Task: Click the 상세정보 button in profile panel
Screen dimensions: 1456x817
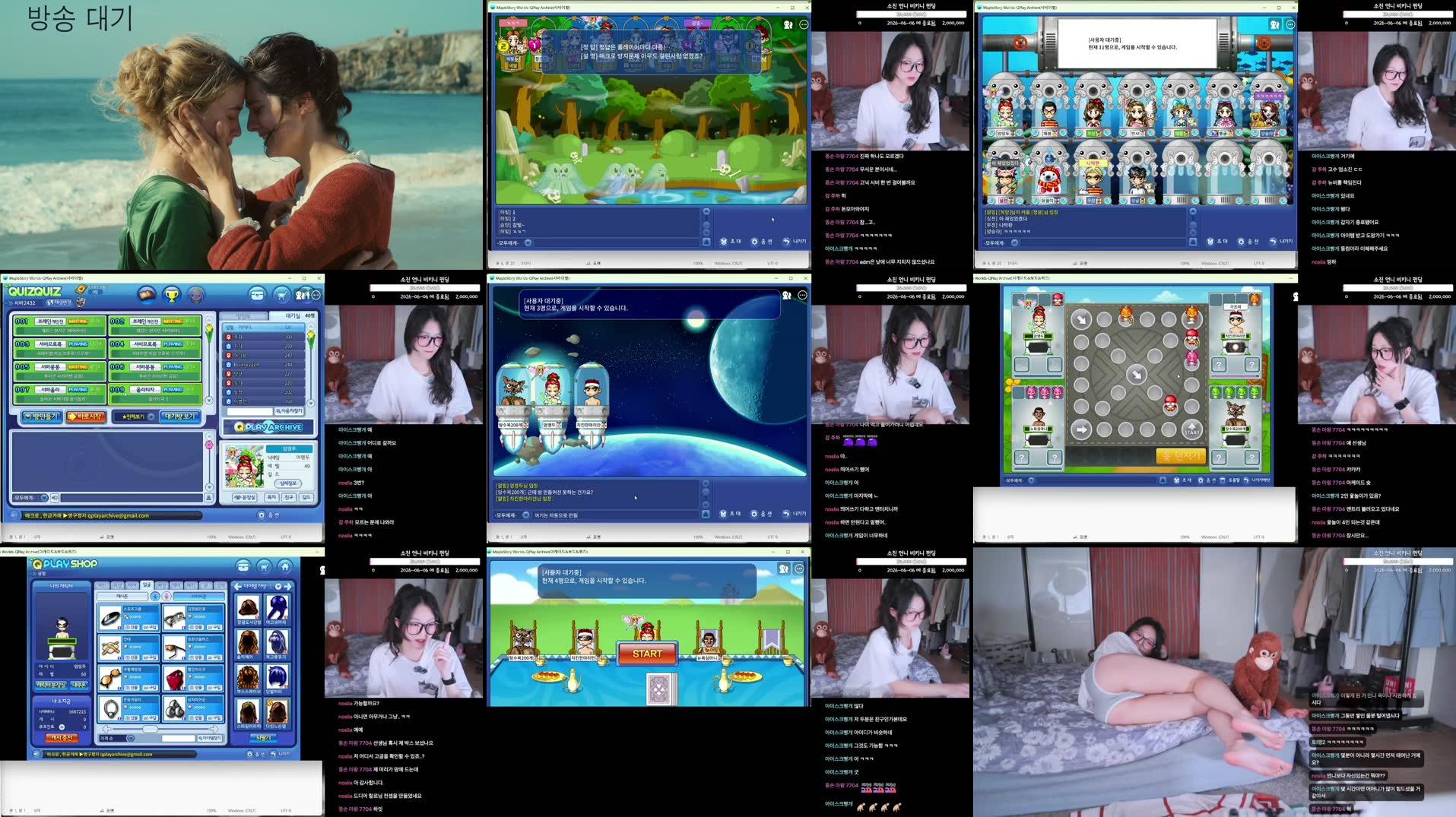Action: pyautogui.click(x=288, y=483)
